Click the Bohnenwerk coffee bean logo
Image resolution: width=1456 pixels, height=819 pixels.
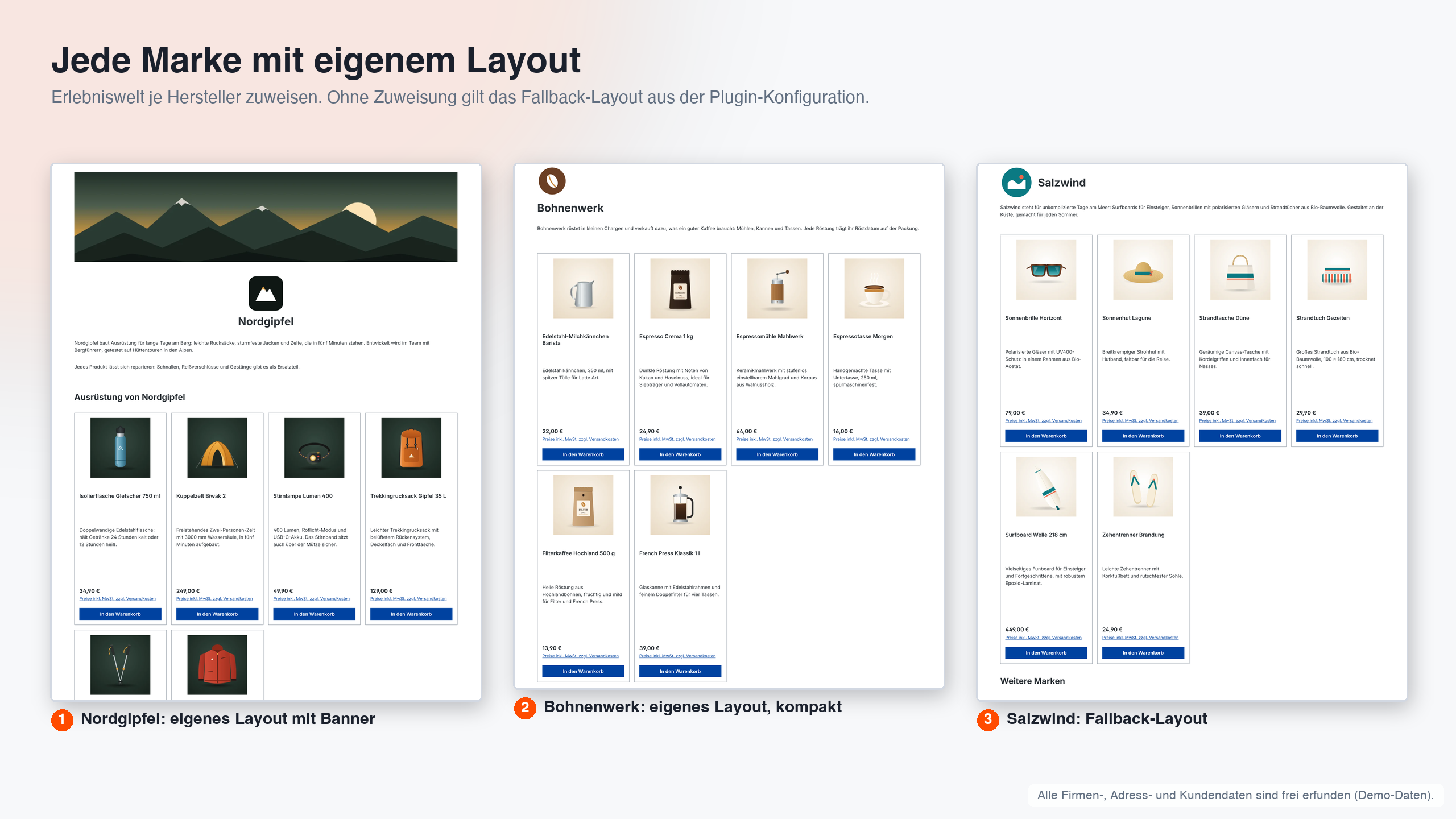point(552,181)
